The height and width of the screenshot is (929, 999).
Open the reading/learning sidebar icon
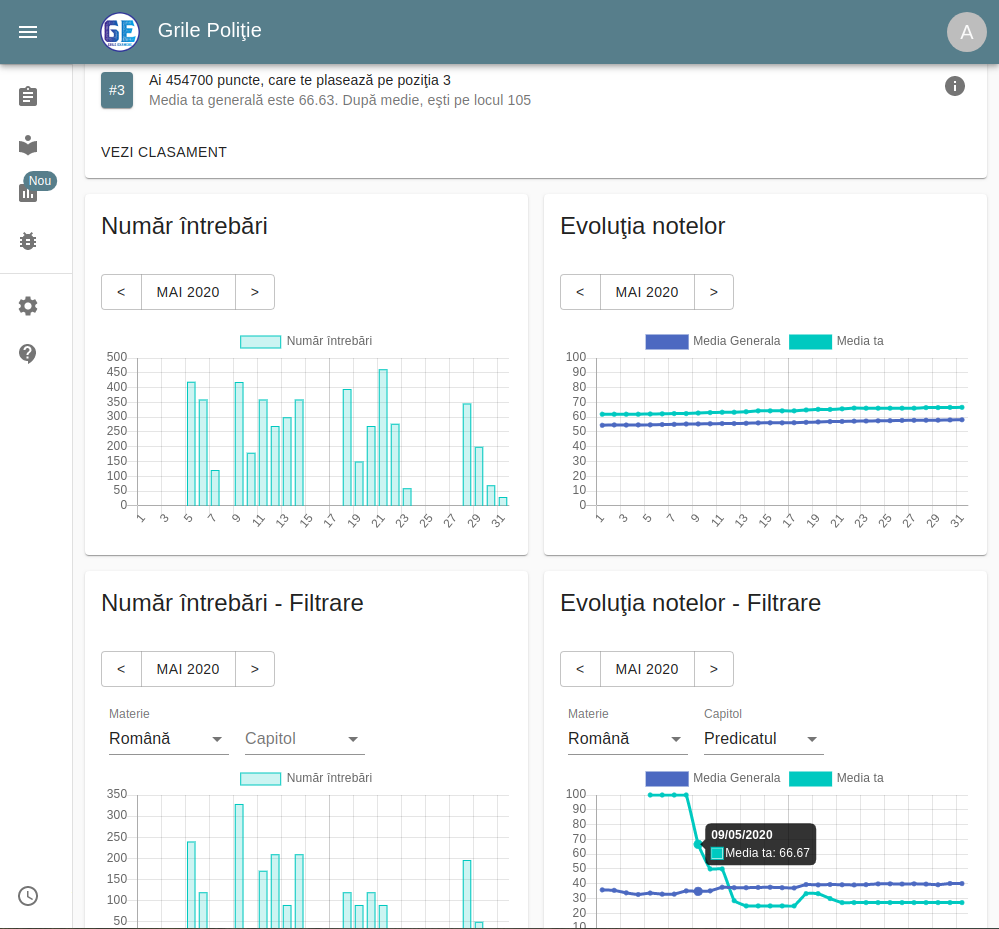click(28, 145)
